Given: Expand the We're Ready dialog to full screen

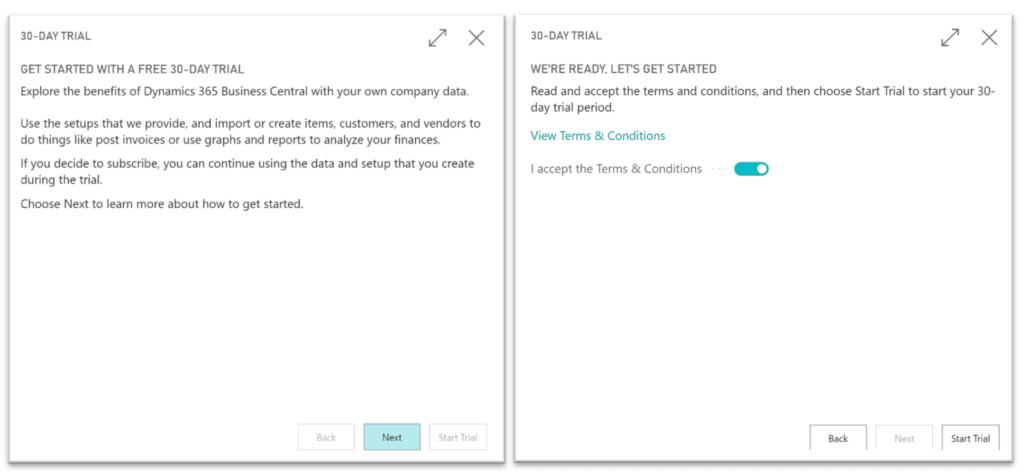Looking at the screenshot, I should tap(950, 38).
